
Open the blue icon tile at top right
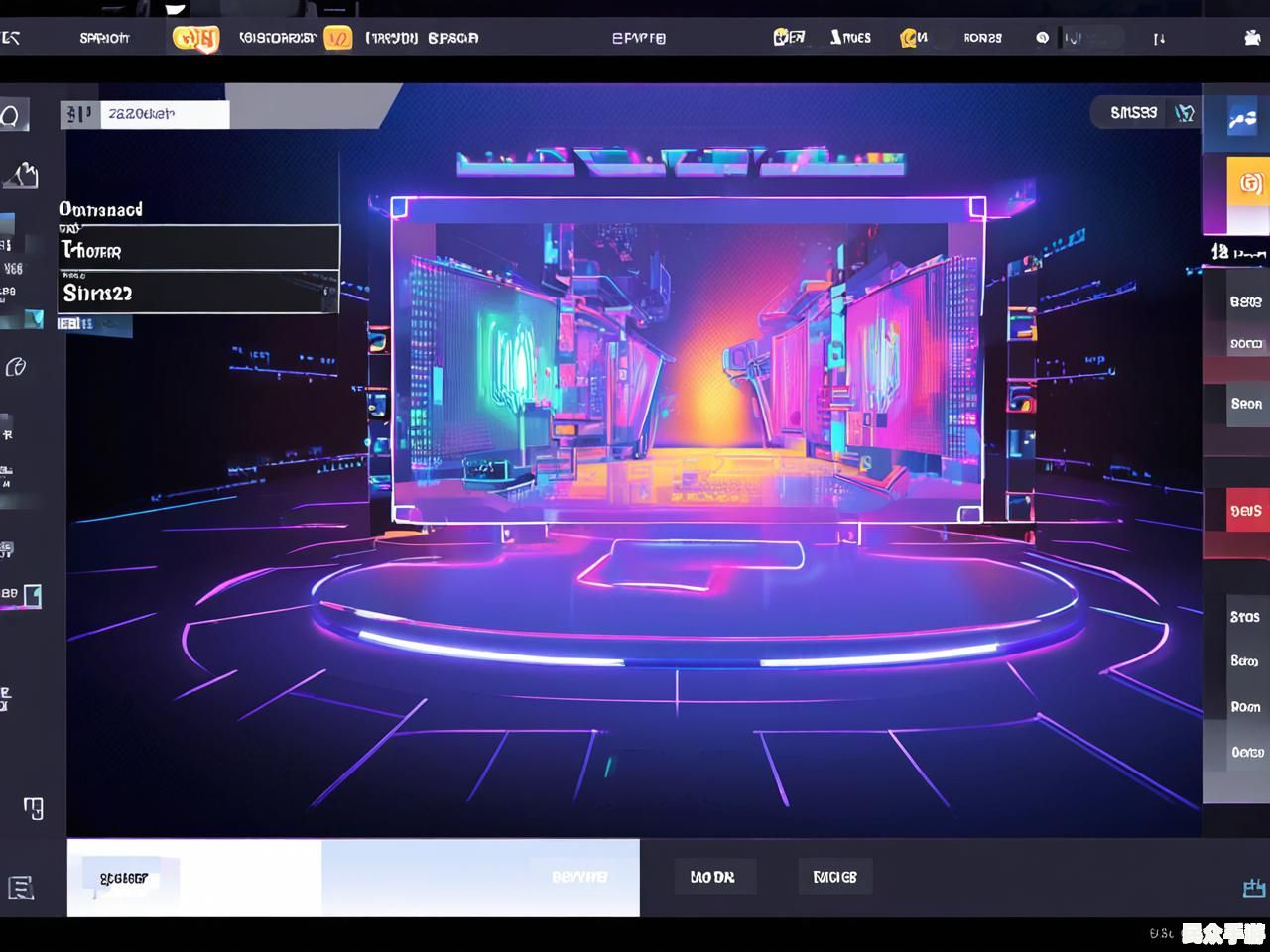(x=1242, y=120)
